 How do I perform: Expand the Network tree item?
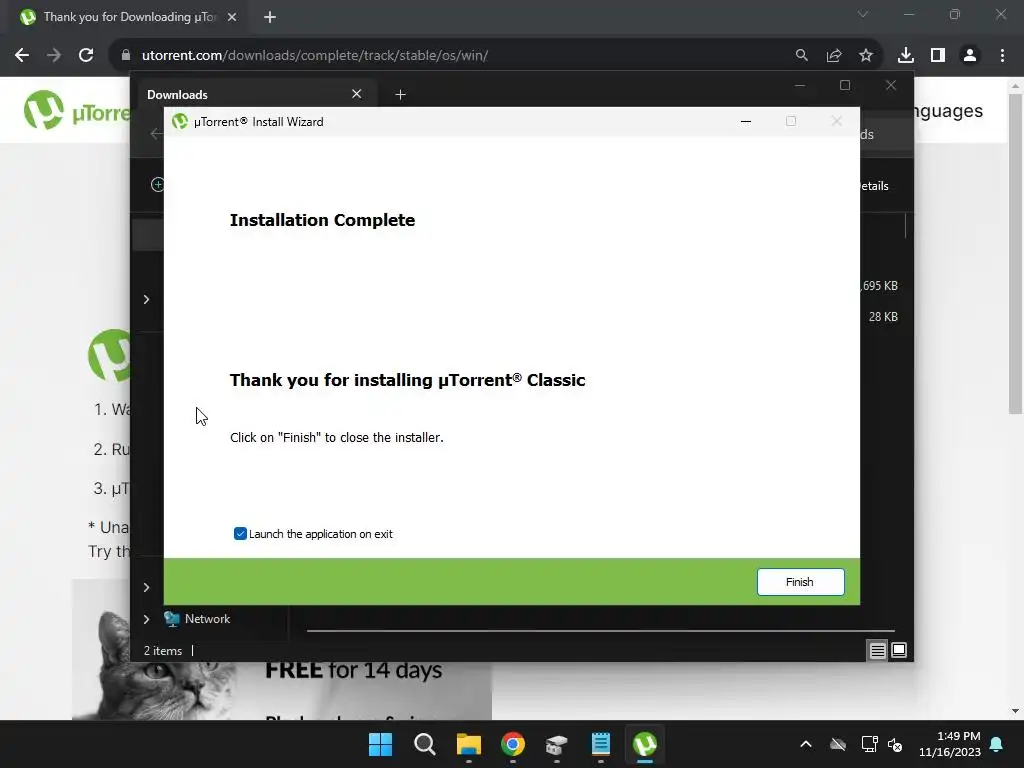(146, 619)
